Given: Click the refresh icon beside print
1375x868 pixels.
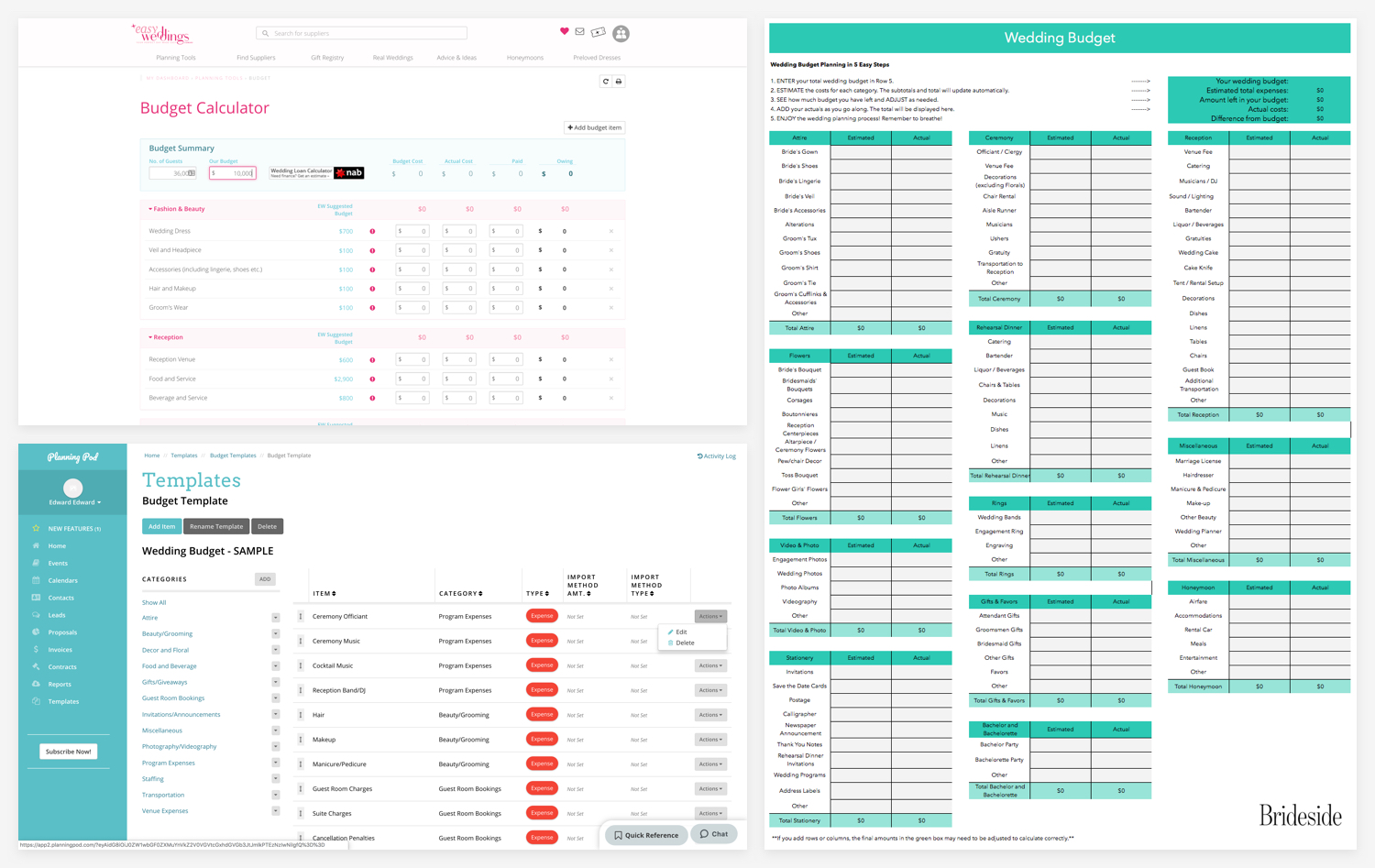Looking at the screenshot, I should pyautogui.click(x=606, y=82).
